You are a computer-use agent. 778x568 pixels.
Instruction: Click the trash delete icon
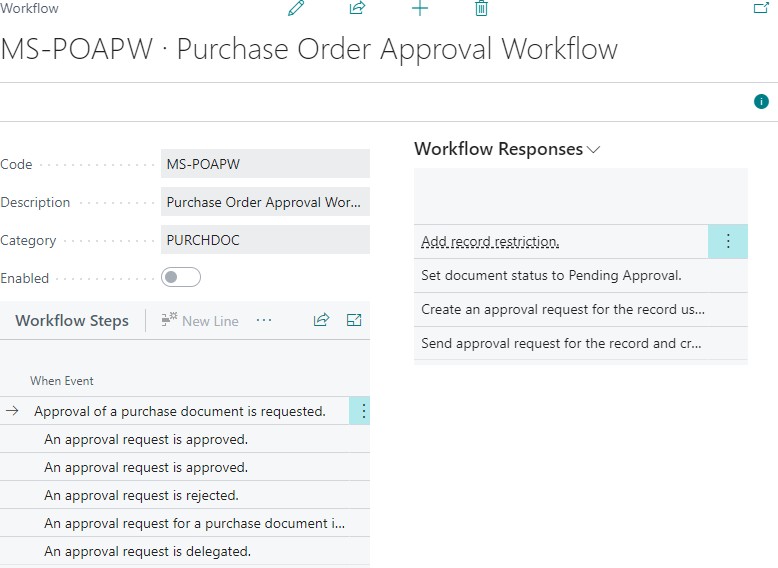tap(481, 9)
